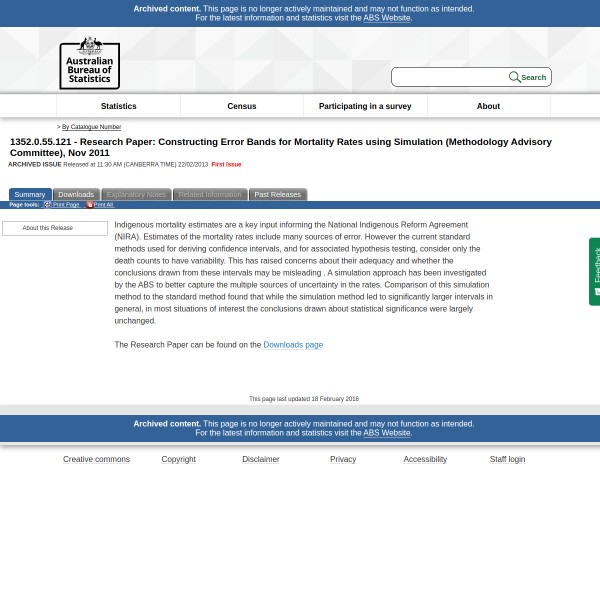This screenshot has height=600, width=600.
Task: Open the About navigation menu
Action: [x=488, y=106]
